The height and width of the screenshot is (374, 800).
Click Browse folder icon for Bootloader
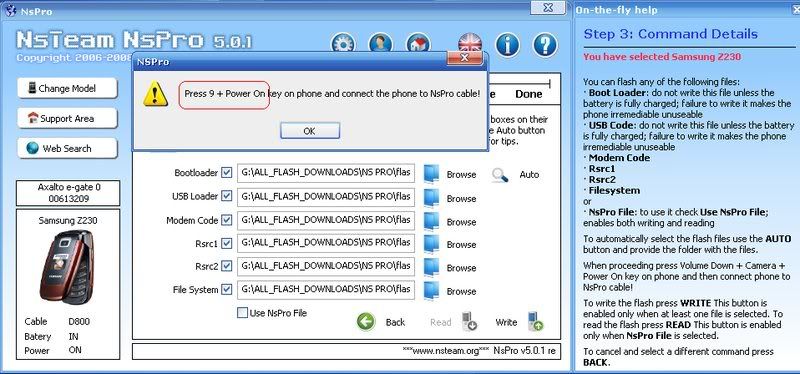click(431, 174)
